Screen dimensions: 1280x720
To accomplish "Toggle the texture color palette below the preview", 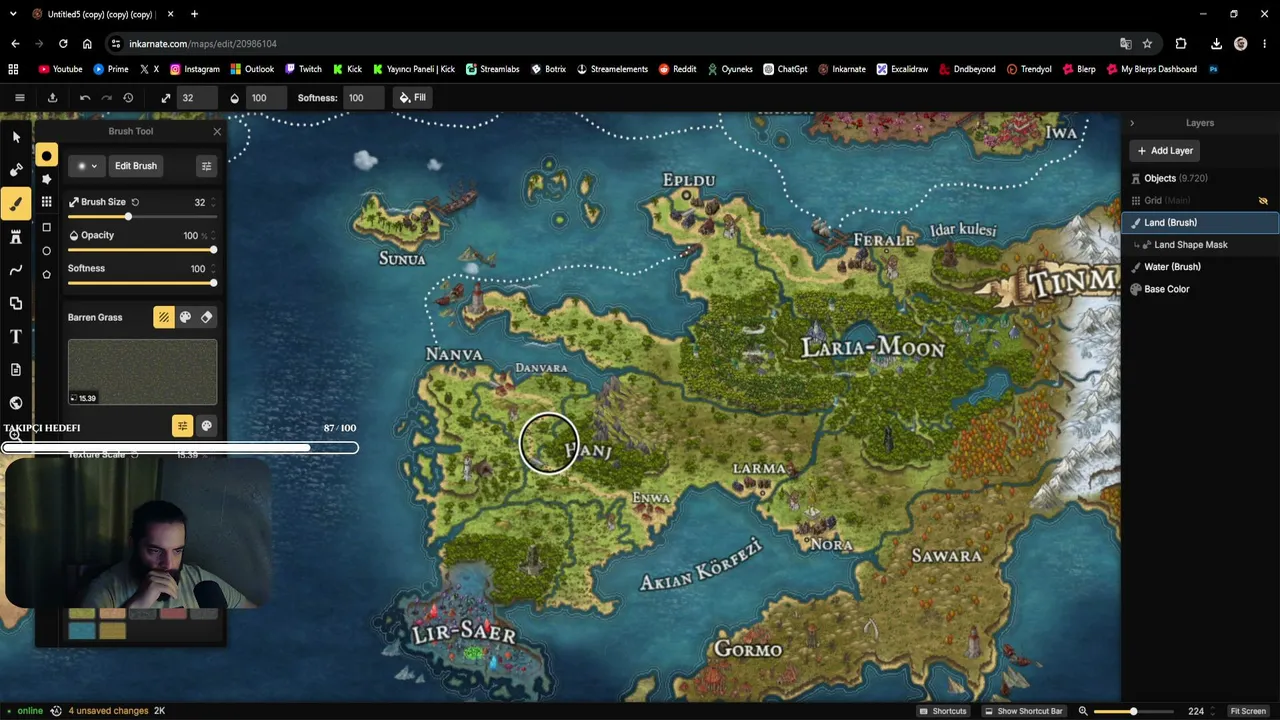I will (x=206, y=426).
